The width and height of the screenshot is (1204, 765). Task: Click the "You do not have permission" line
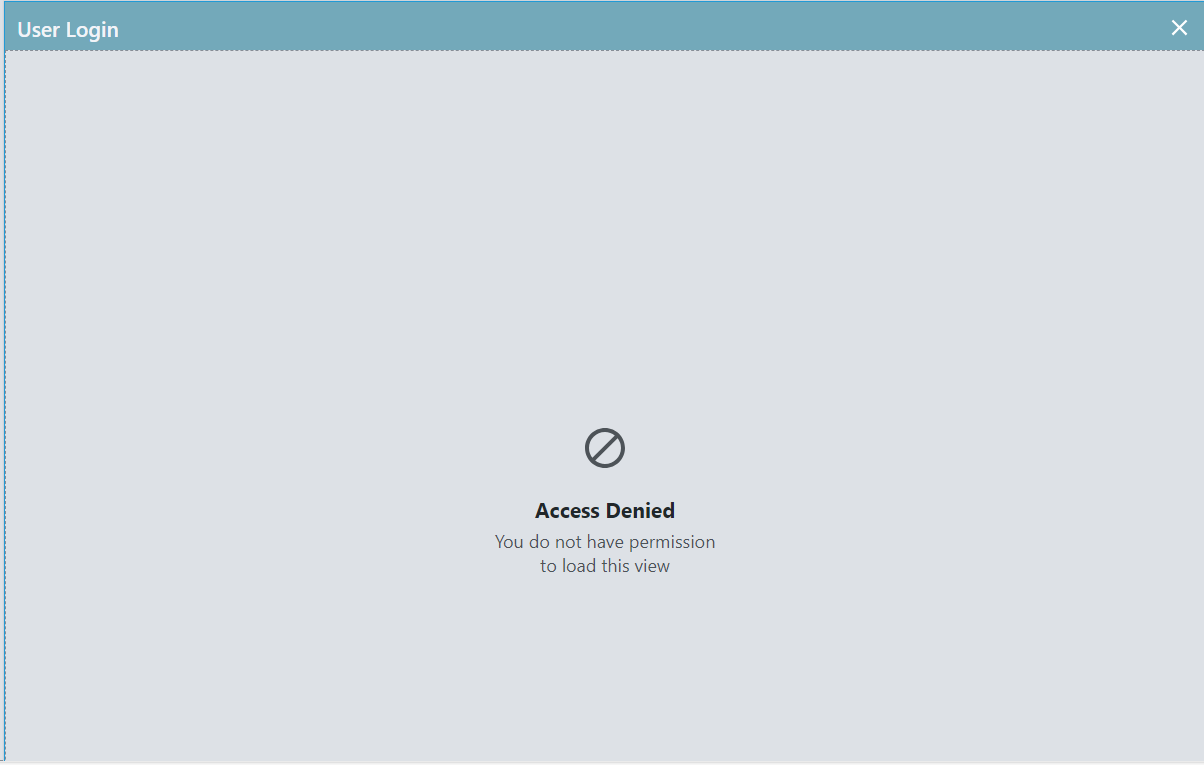click(605, 542)
